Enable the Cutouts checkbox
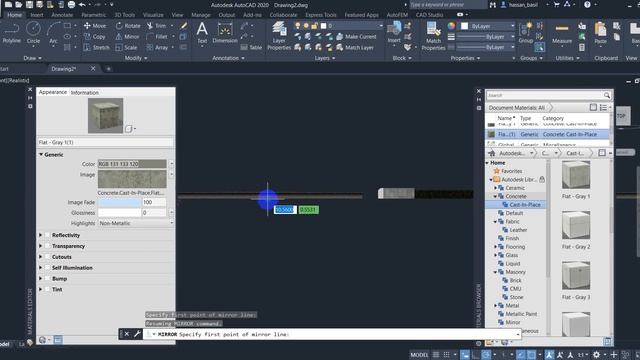Image resolution: width=640 pixels, height=360 pixels. tap(47, 257)
